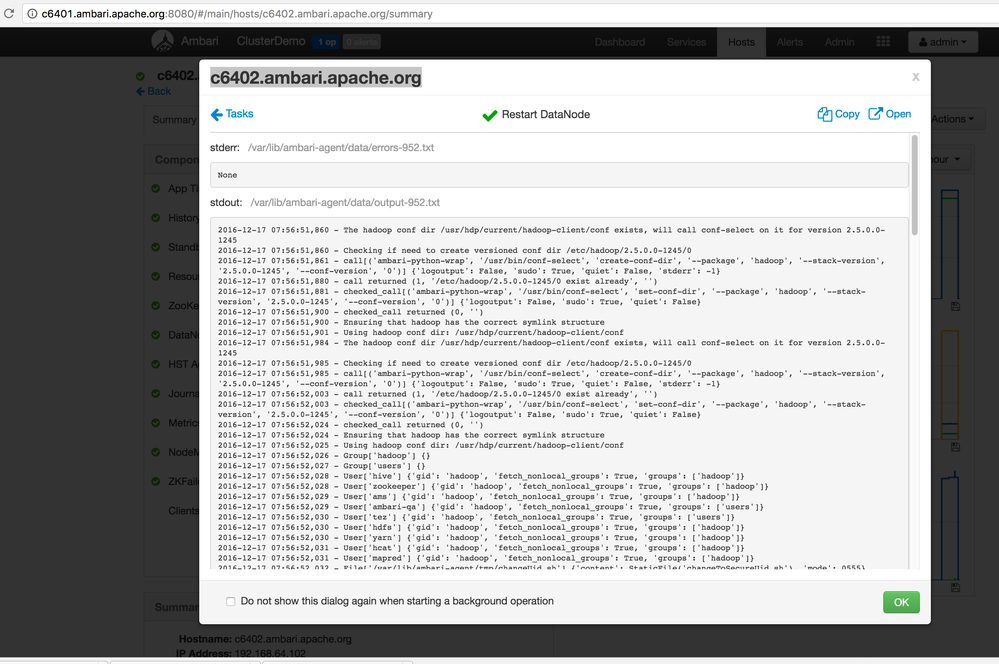999x664 pixels.
Task: Expand the hour time range selector
Action: [x=941, y=159]
